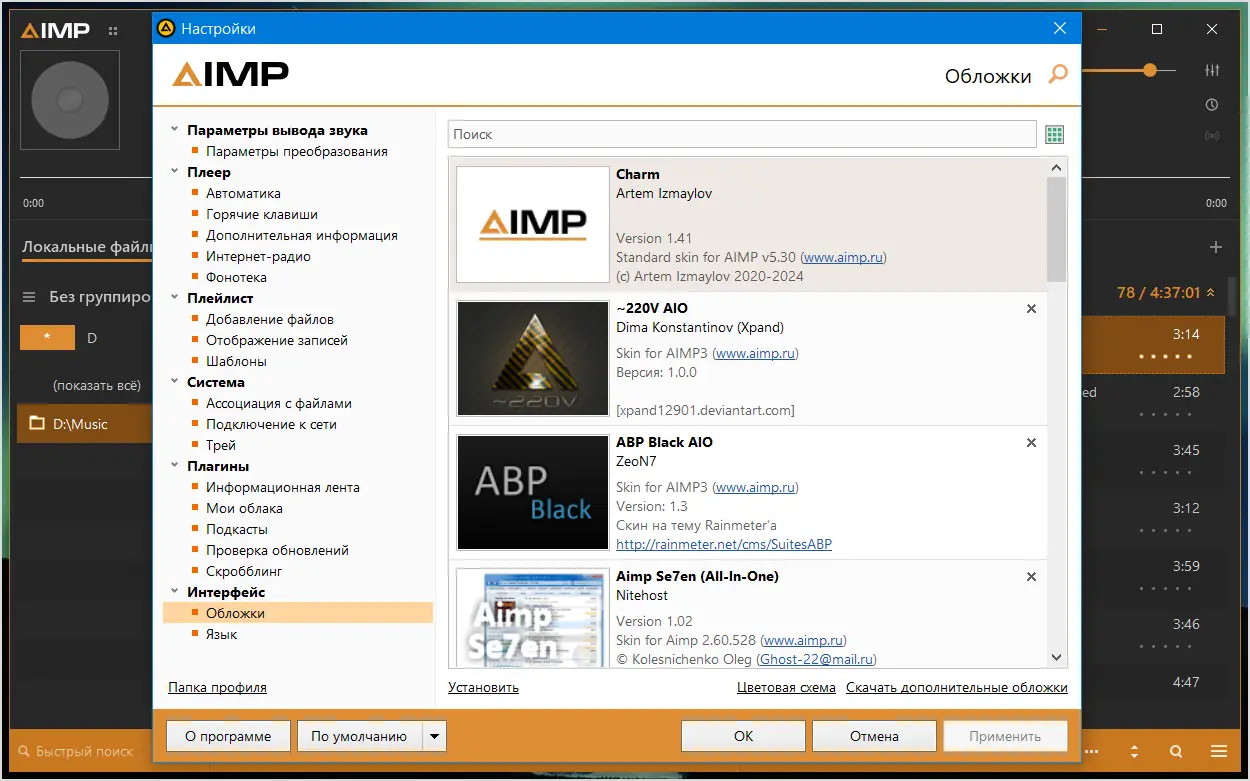Click the skin list vertical scrollbar thumb
The width and height of the screenshot is (1250, 781).
[x=1057, y=229]
